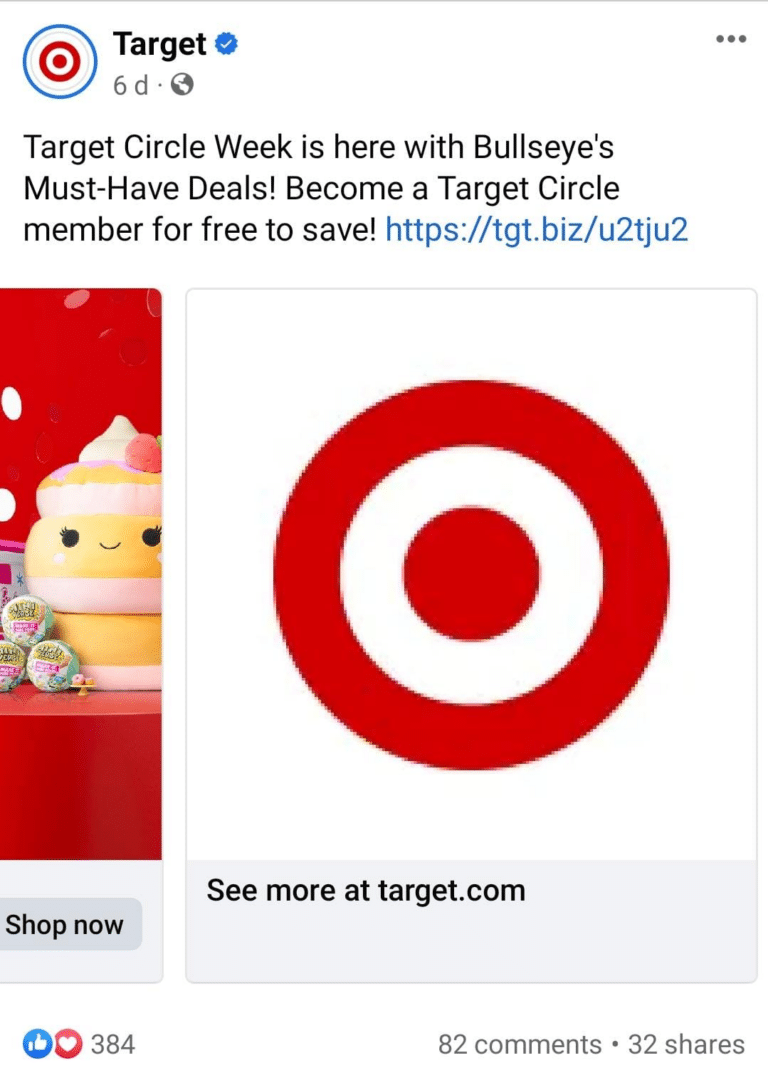Screen dimensions: 768x1080
Task: Click the collectible capsule balls in image
Action: pyautogui.click(x=39, y=645)
